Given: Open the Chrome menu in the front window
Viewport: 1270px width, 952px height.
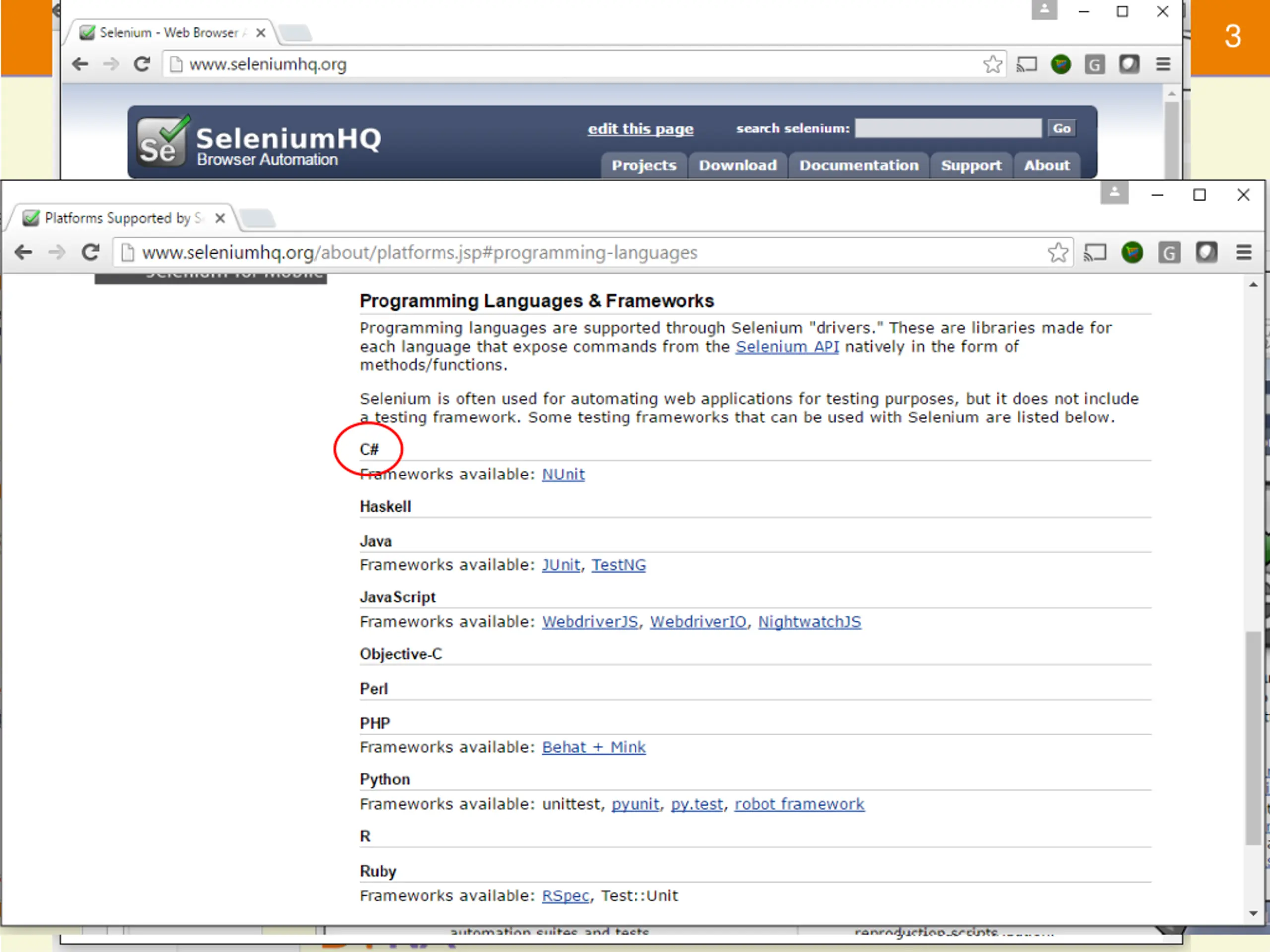Looking at the screenshot, I should (1244, 252).
